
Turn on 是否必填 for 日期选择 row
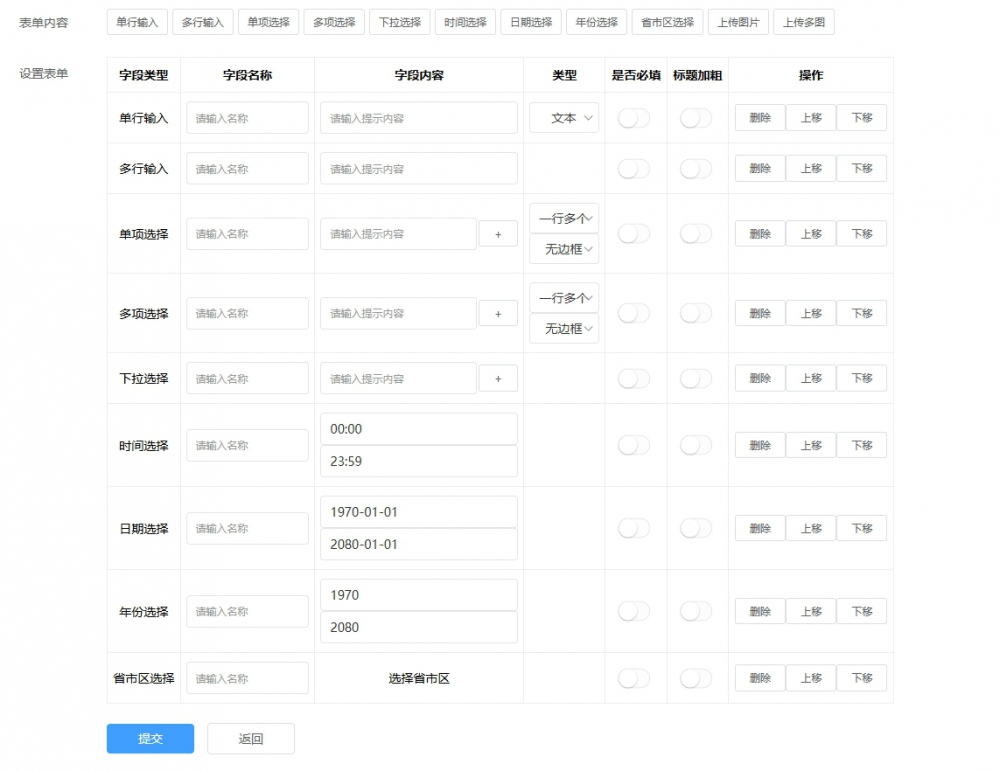633,528
